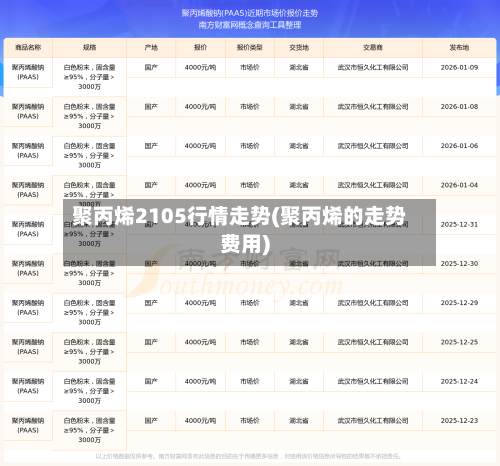Viewport: 500px width, 466px height.
Task: Click 武汉市恒久化工有限公司 in the 2026-01-06 row
Action: [x=373, y=146]
